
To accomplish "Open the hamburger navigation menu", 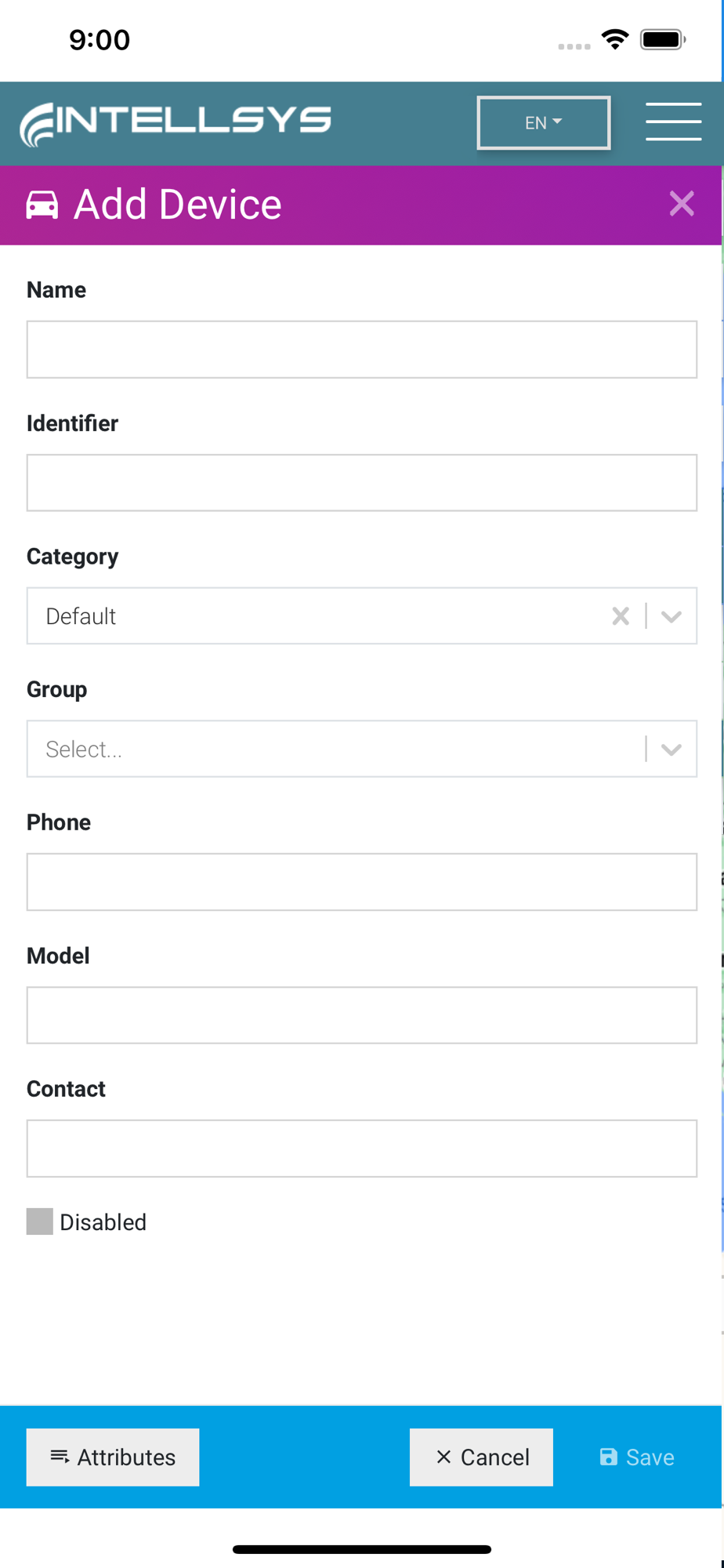I will [x=673, y=122].
